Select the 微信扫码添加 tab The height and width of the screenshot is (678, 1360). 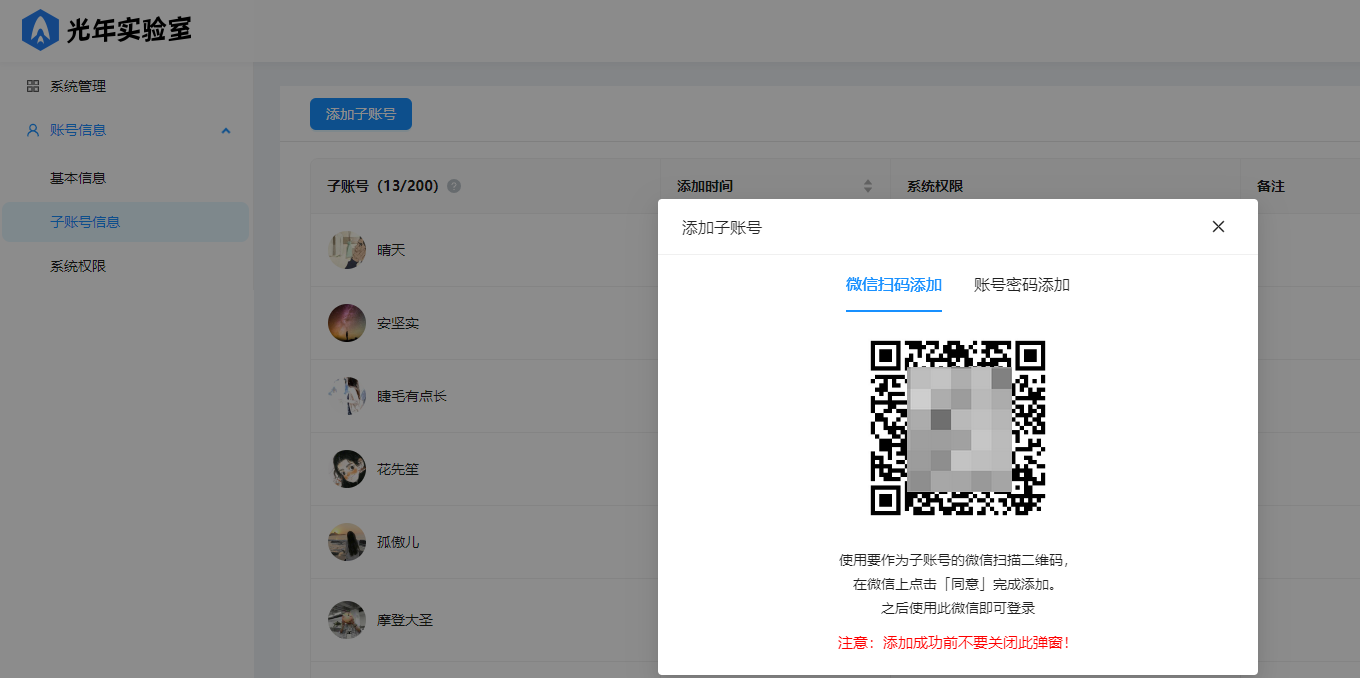point(893,285)
